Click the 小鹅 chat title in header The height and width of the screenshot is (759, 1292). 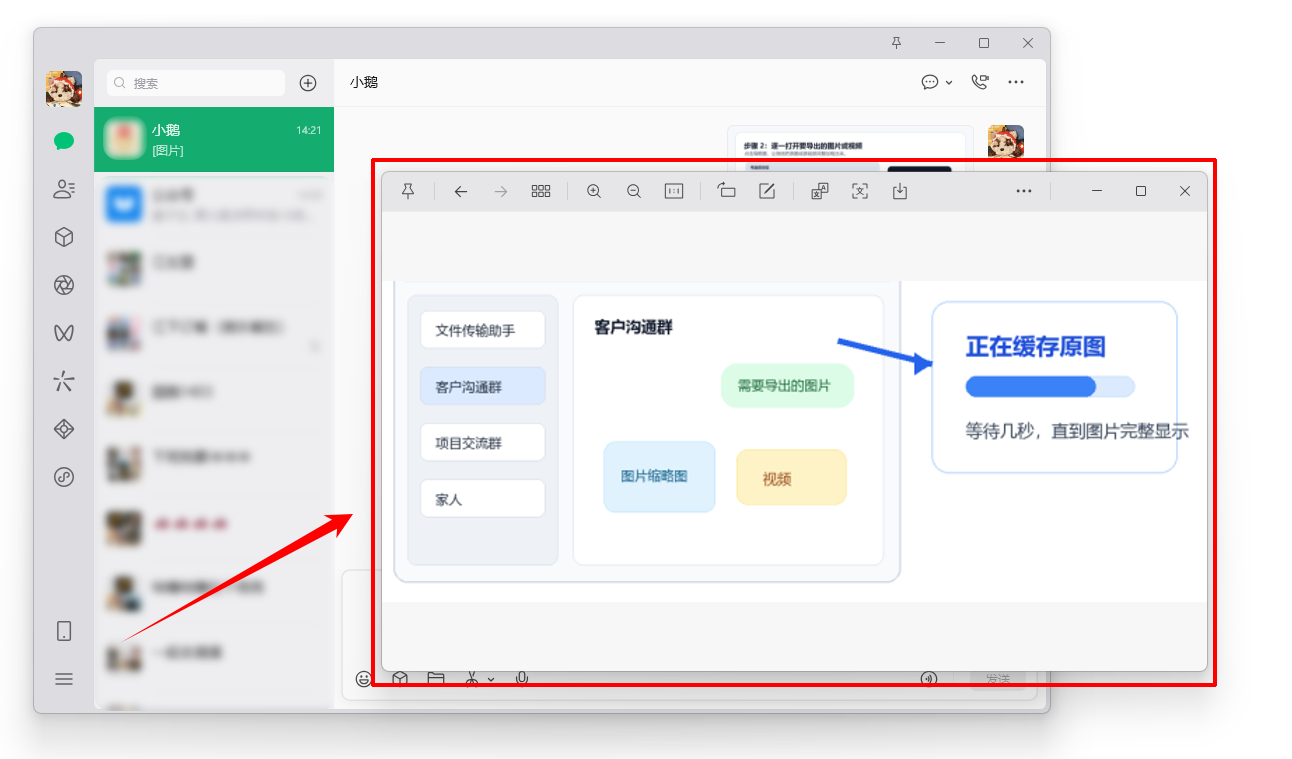tap(364, 82)
